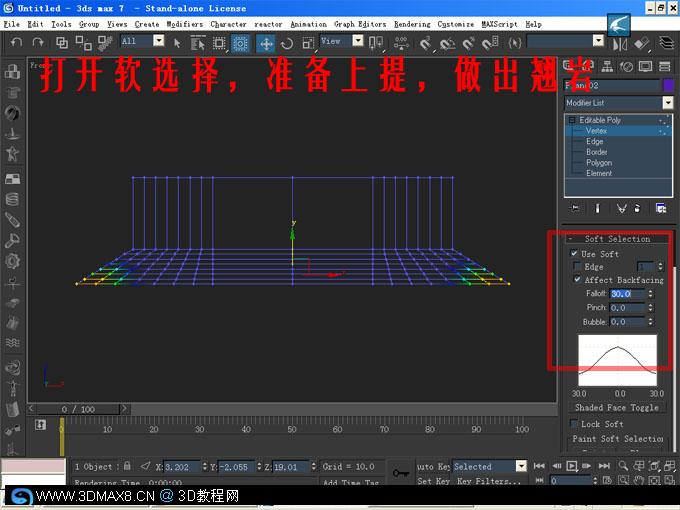Click Selection Lock padlock toggle

point(127,466)
